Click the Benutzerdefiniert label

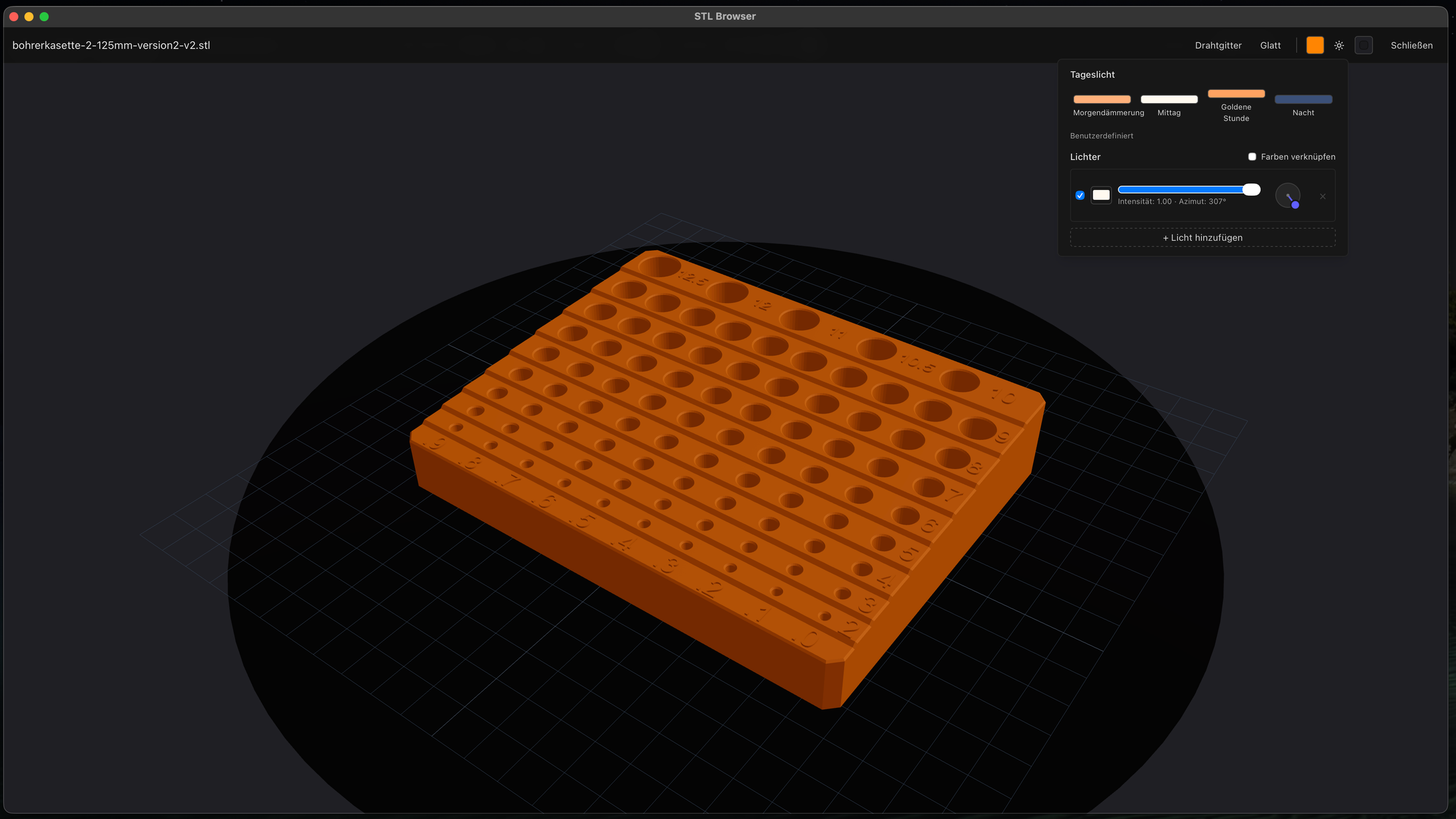(x=1101, y=136)
